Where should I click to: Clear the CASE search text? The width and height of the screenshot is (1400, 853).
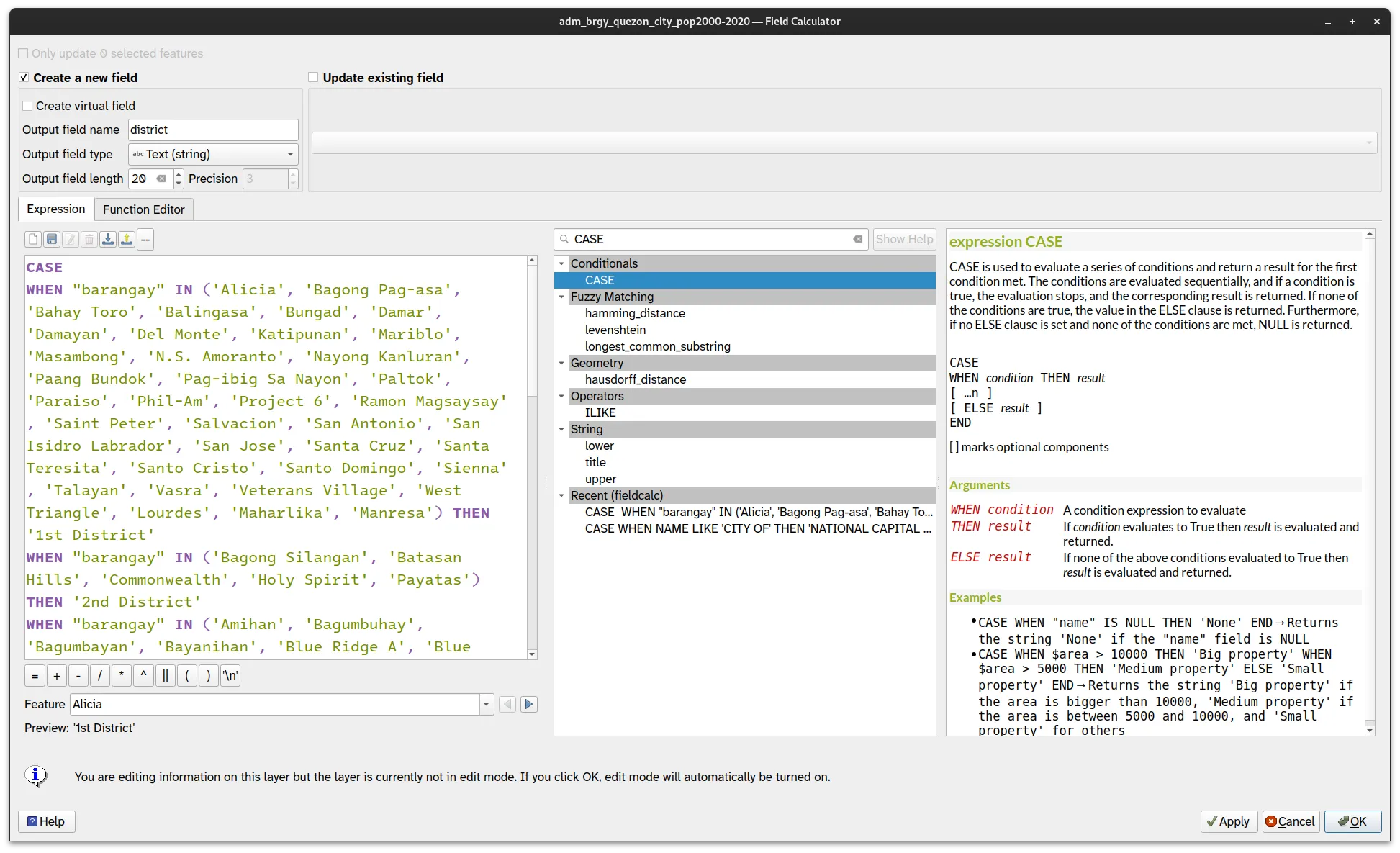click(x=857, y=239)
